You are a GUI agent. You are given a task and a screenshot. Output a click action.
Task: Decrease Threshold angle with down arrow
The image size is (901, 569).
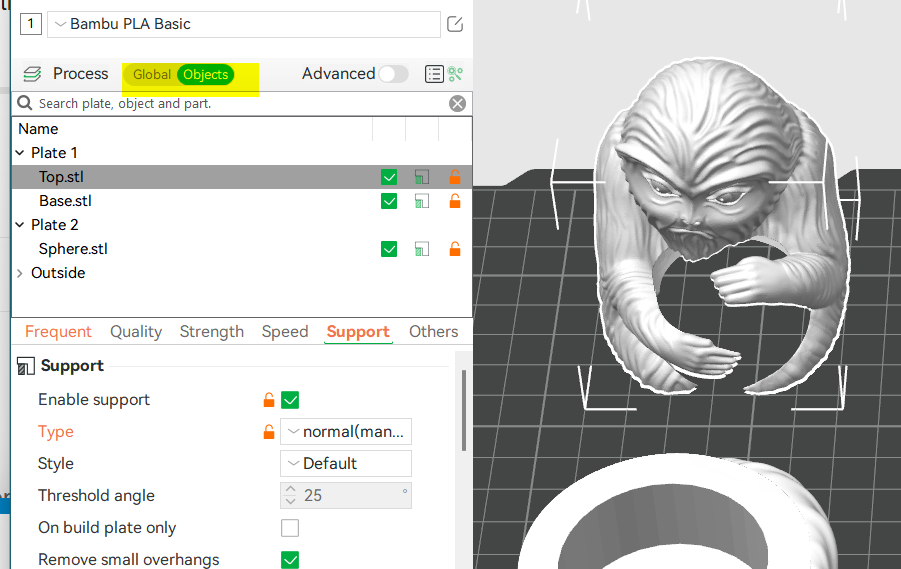tap(291, 501)
